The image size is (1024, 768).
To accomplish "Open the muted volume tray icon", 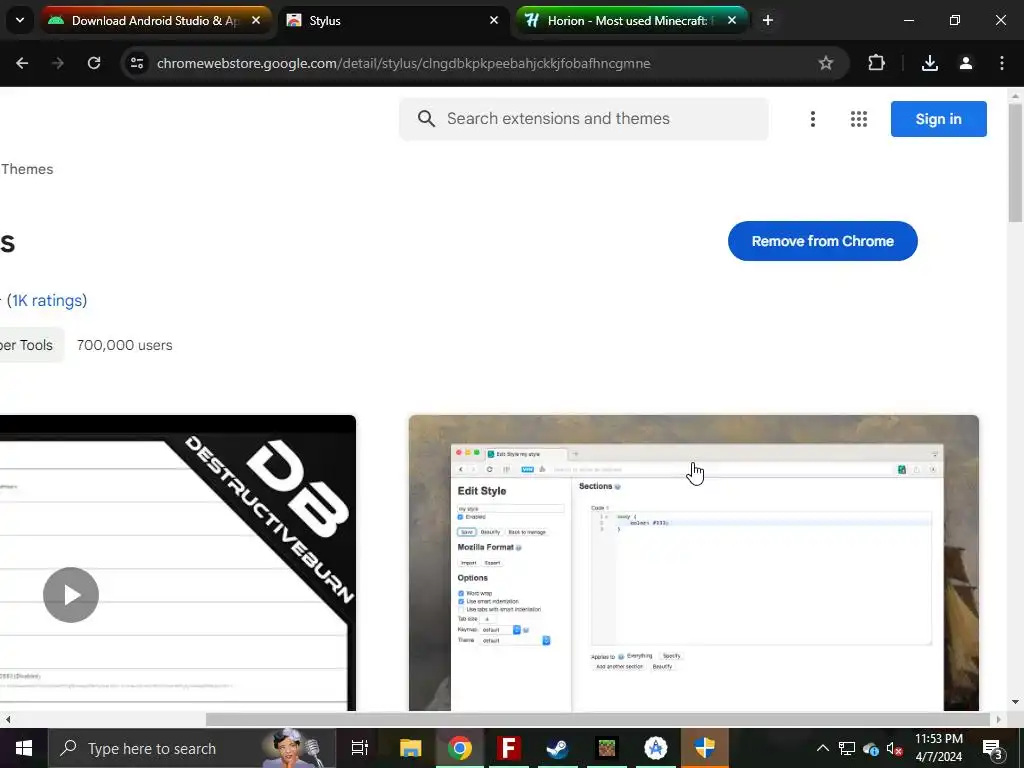I will [x=895, y=748].
